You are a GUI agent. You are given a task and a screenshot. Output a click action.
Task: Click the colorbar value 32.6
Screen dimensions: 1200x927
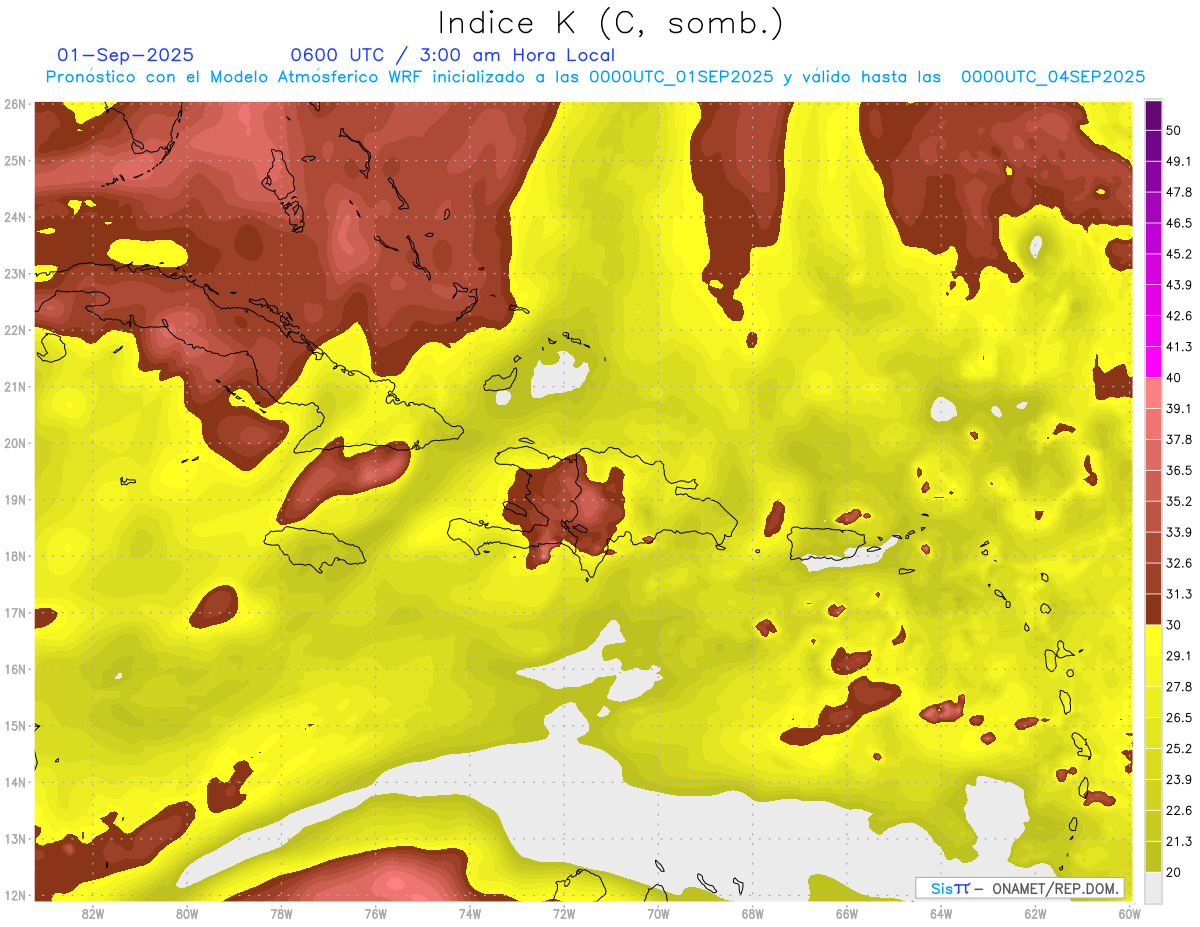tap(1178, 563)
